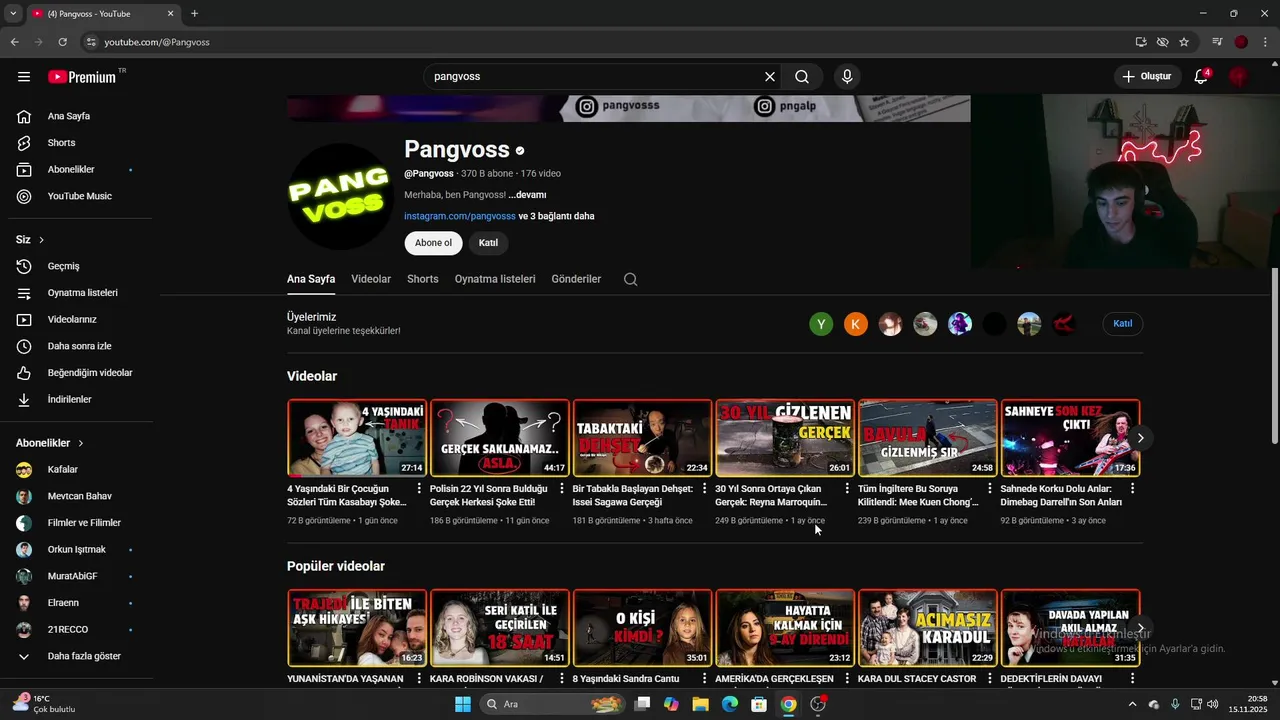Image resolution: width=1280 pixels, height=720 pixels.
Task: Clear the search text with X
Action: pos(770,77)
